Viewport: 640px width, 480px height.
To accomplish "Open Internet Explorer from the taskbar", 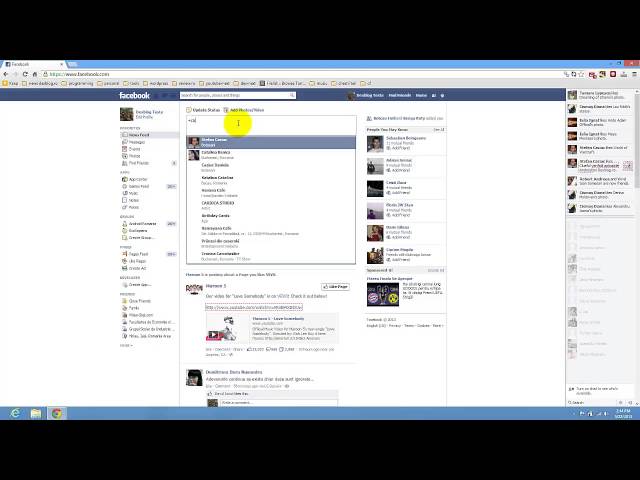I will pos(15,413).
